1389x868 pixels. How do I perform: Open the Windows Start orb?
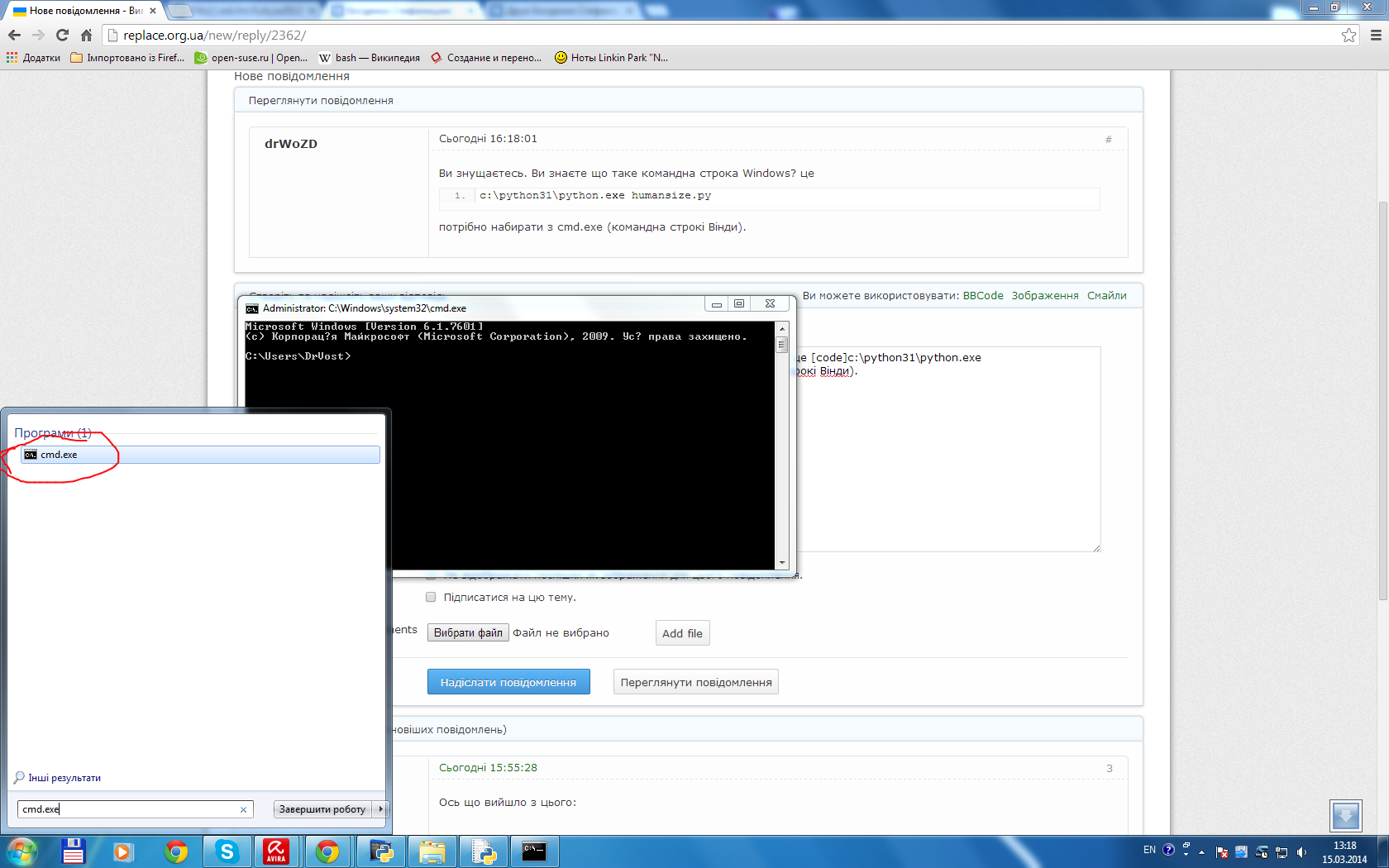(21, 851)
